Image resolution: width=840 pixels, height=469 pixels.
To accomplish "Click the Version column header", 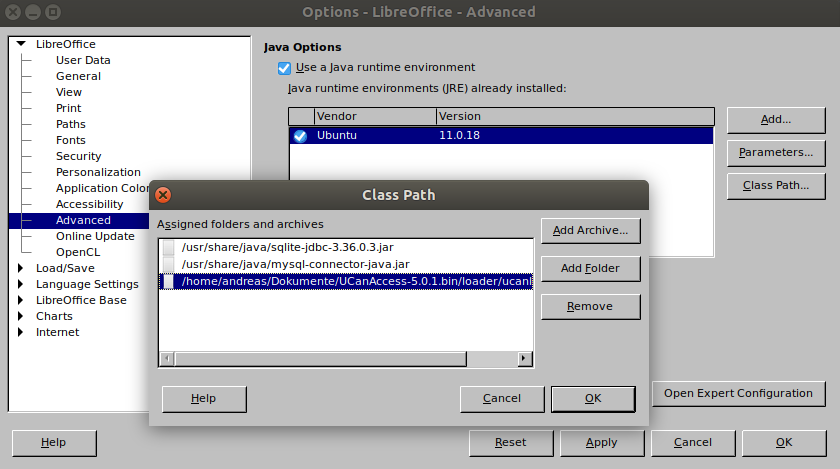I will click(x=575, y=116).
